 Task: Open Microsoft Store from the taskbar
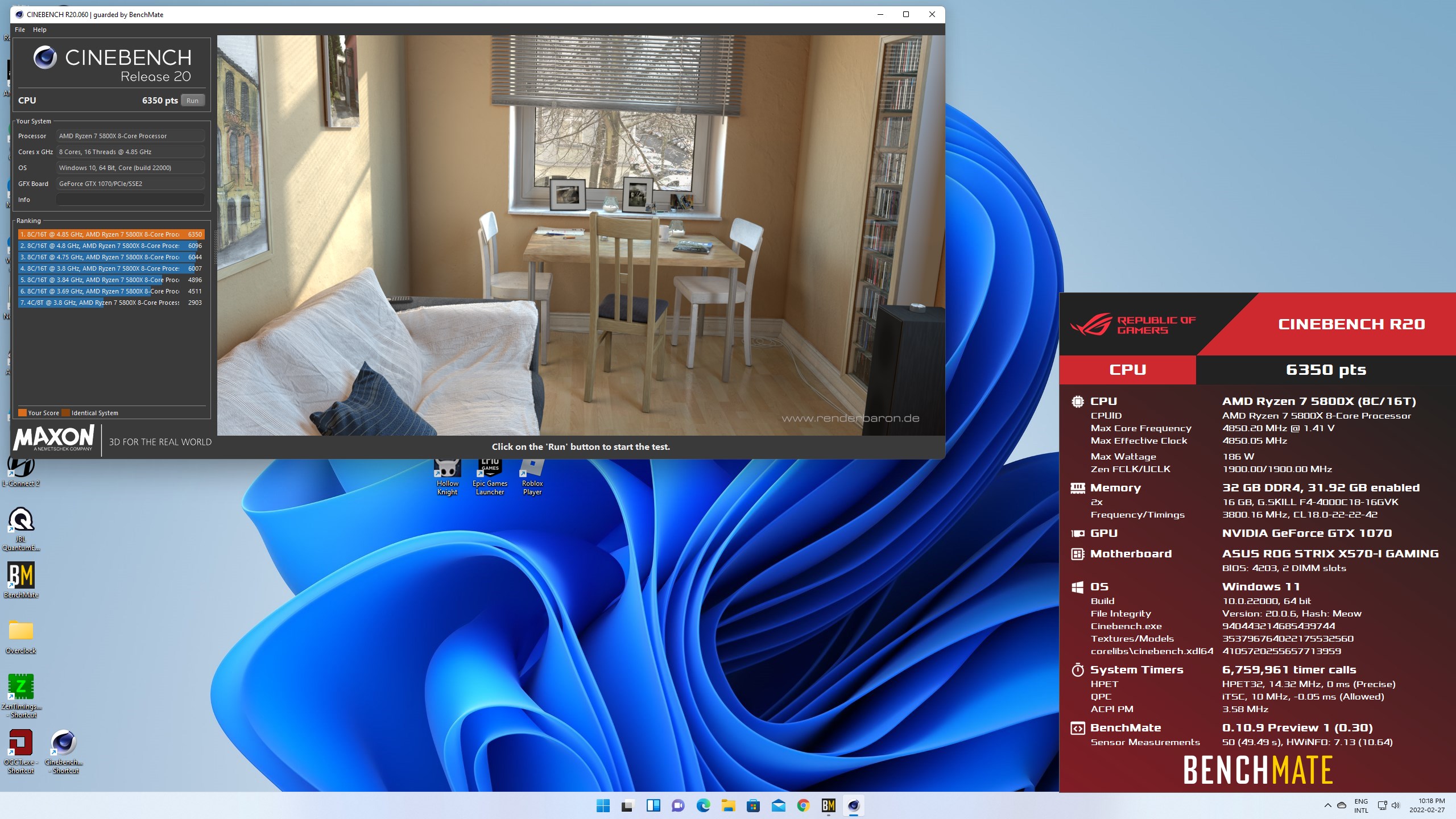753,805
